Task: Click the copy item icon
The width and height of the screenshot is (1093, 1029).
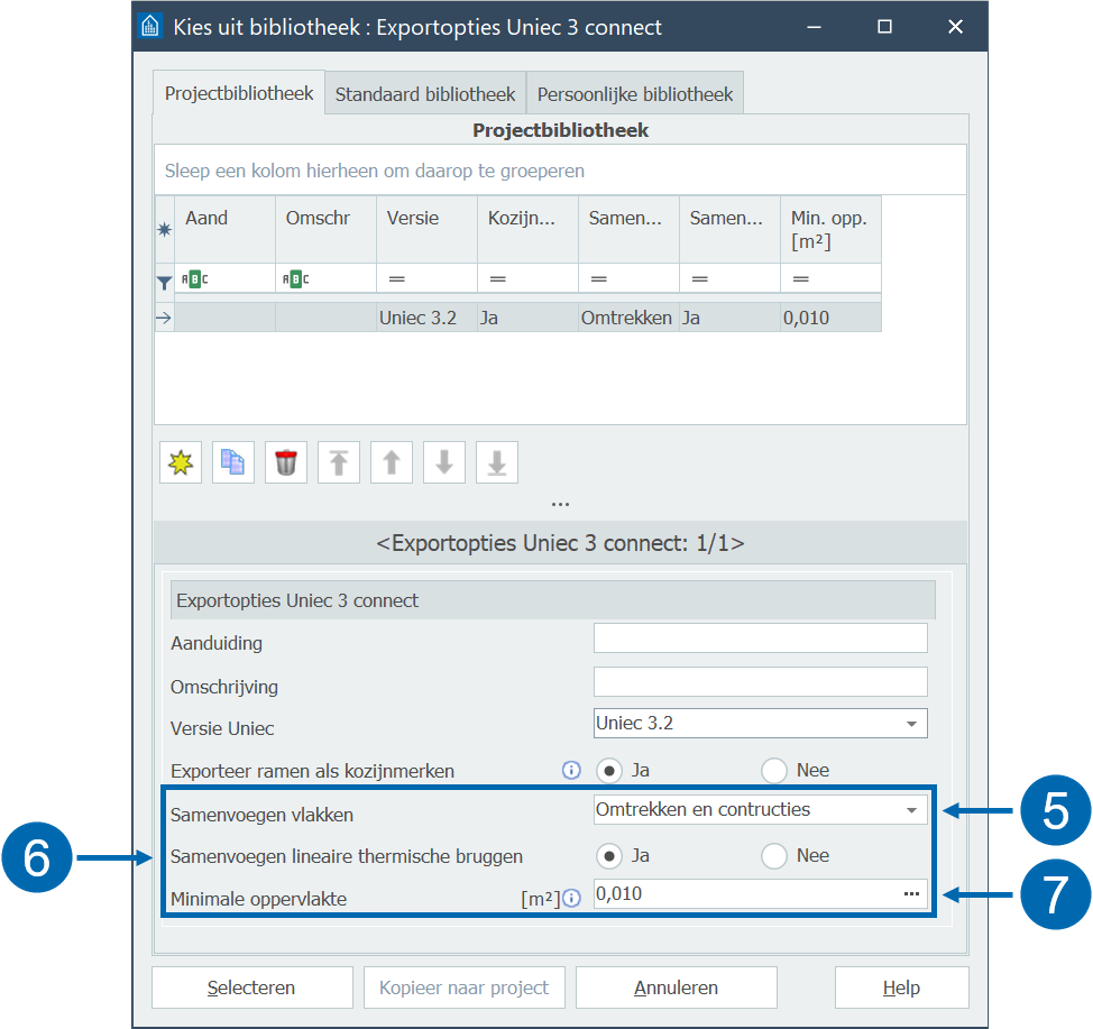Action: pos(233,463)
